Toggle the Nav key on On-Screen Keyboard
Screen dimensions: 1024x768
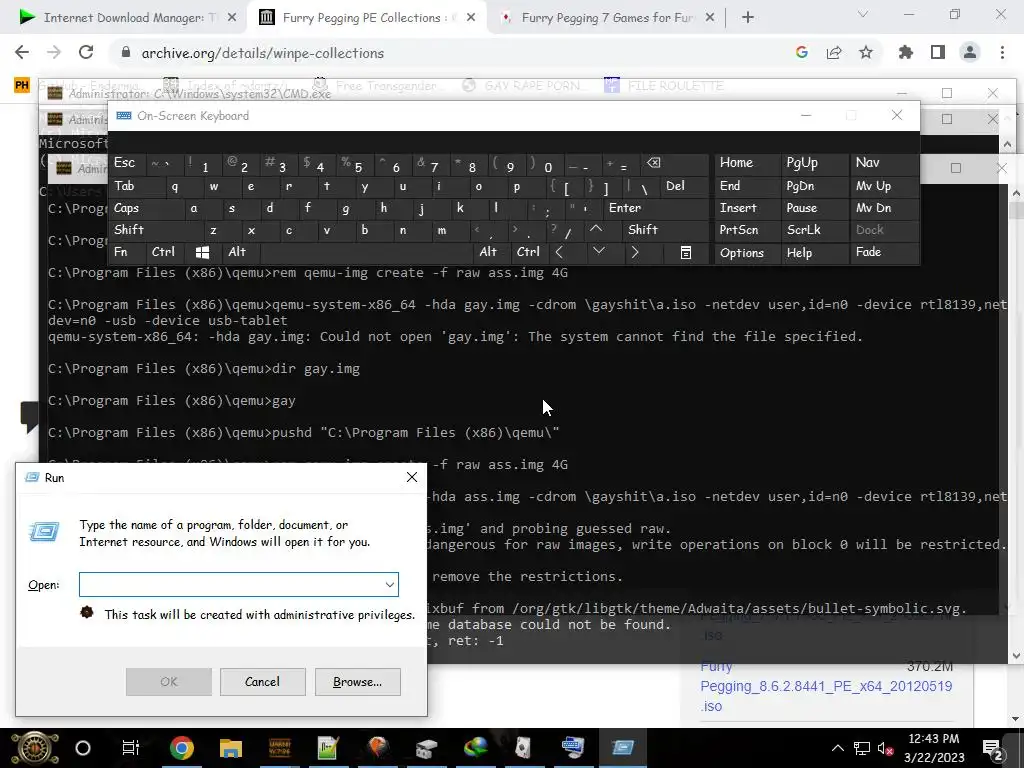tap(885, 163)
